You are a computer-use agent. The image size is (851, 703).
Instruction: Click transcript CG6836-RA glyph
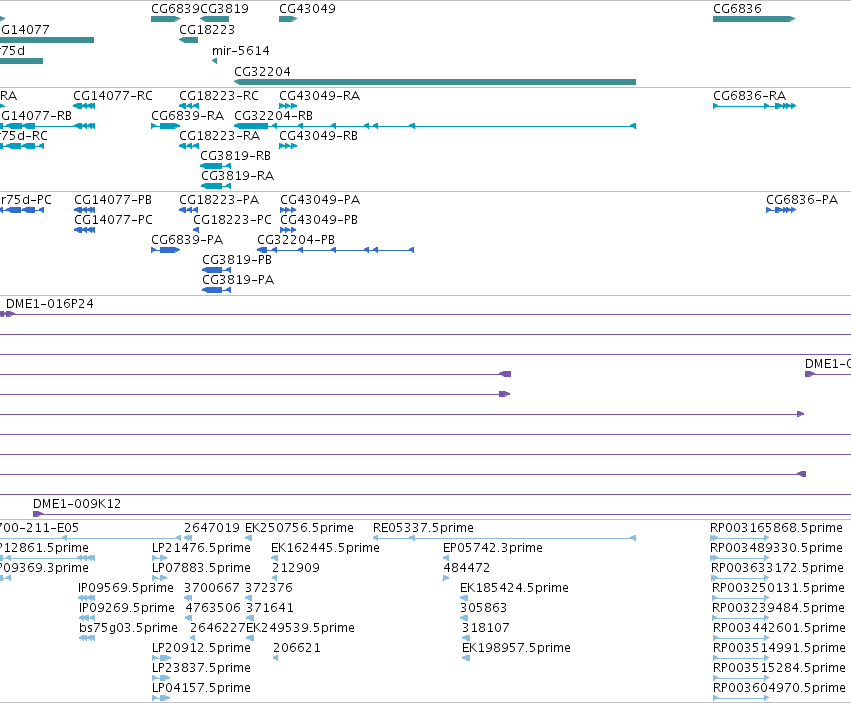[754, 106]
